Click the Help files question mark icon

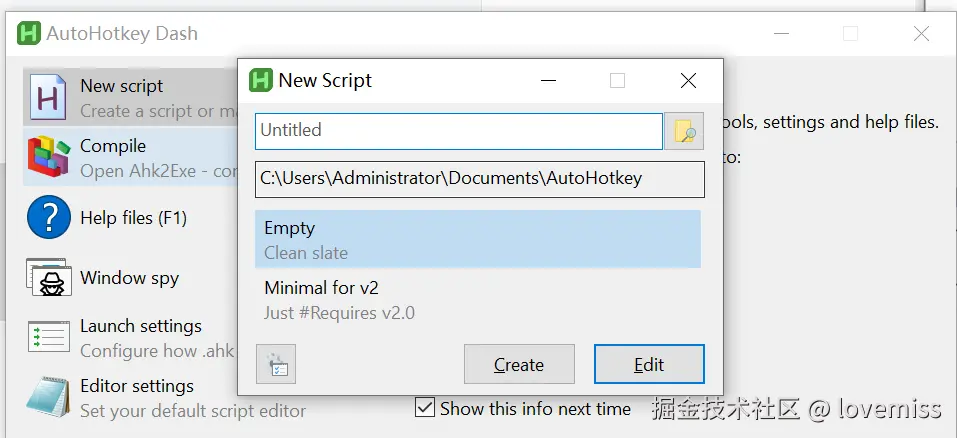tap(48, 217)
